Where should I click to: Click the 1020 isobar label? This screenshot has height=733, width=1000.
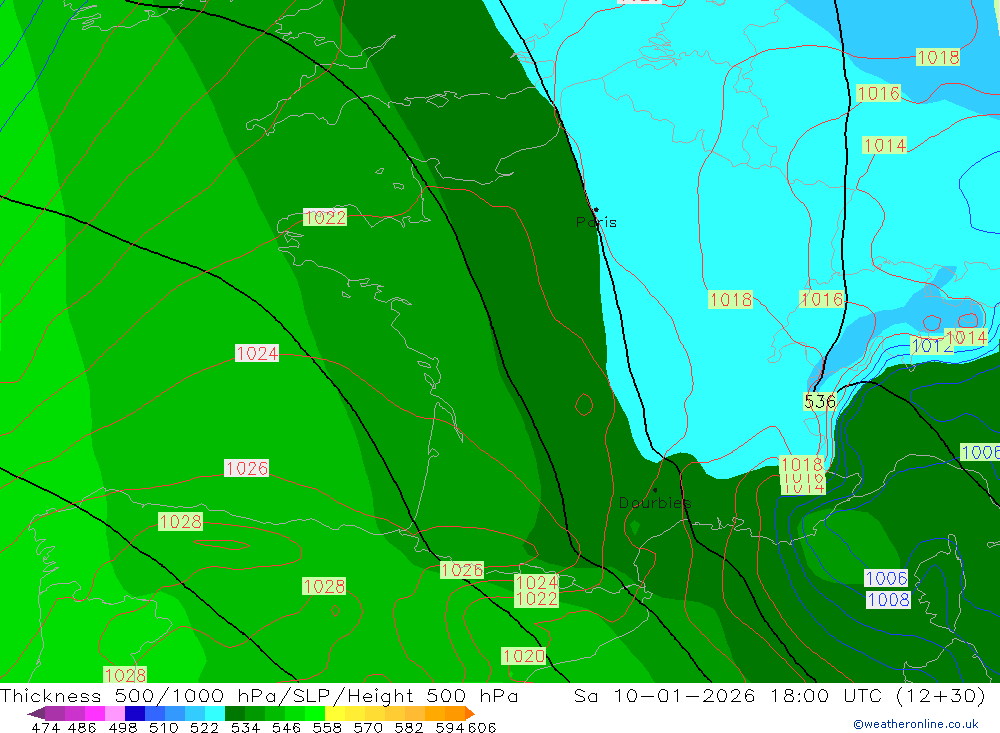[524, 656]
